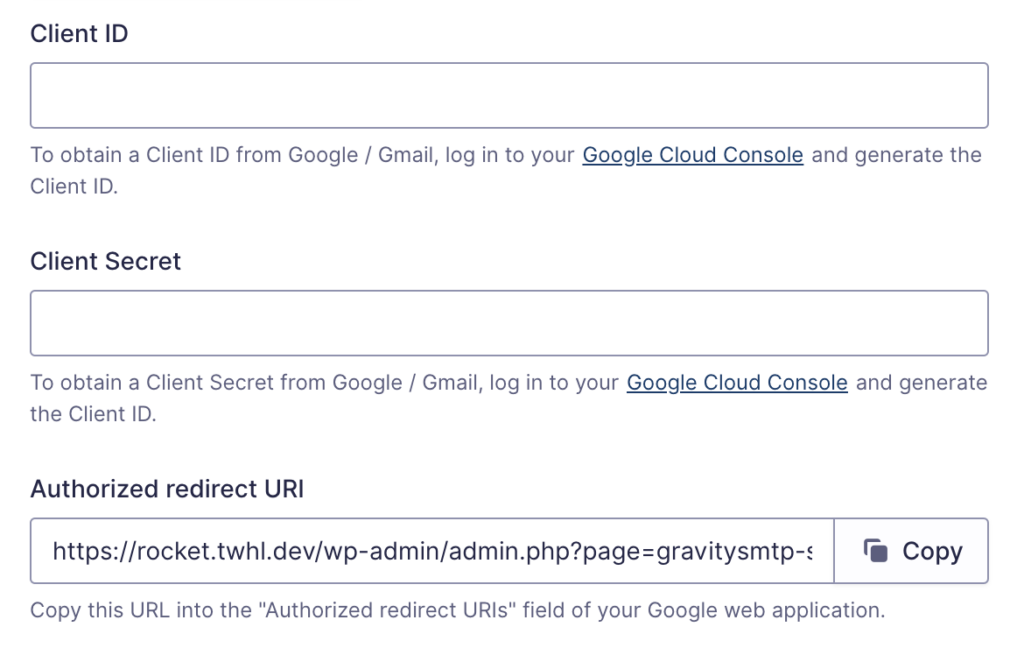Viewport: 1024px width, 655px height.
Task: Click inside the Client Secret text box
Action: tap(512, 322)
